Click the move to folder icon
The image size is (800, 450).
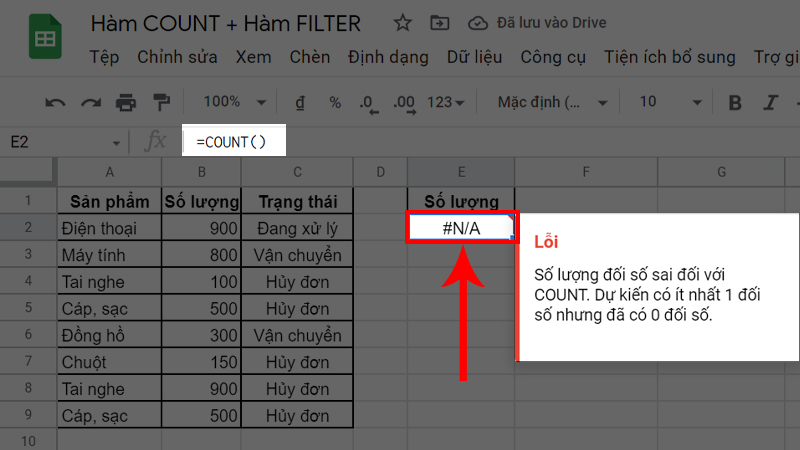coord(439,23)
